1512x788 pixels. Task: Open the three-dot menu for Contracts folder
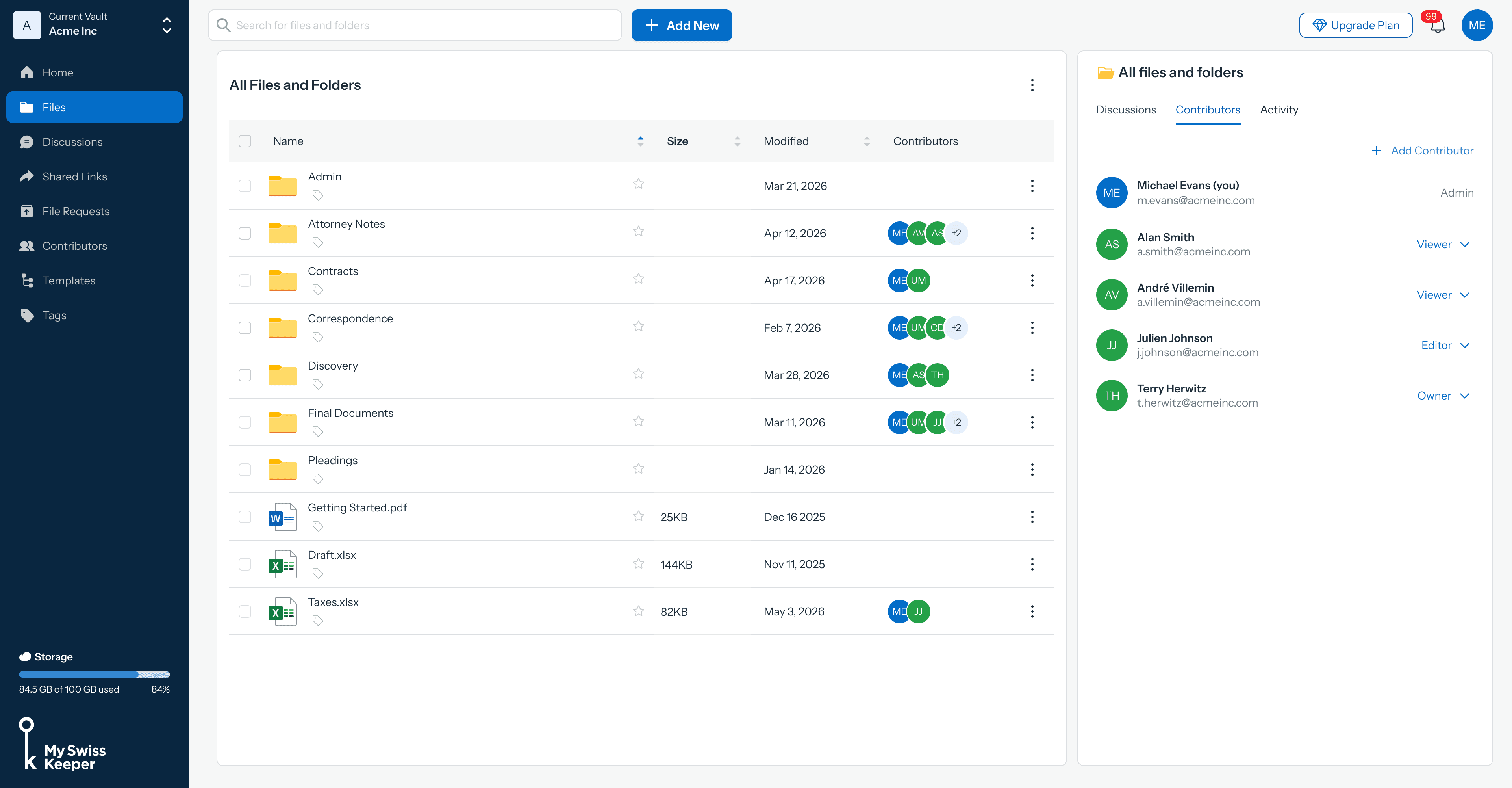pyautogui.click(x=1032, y=281)
